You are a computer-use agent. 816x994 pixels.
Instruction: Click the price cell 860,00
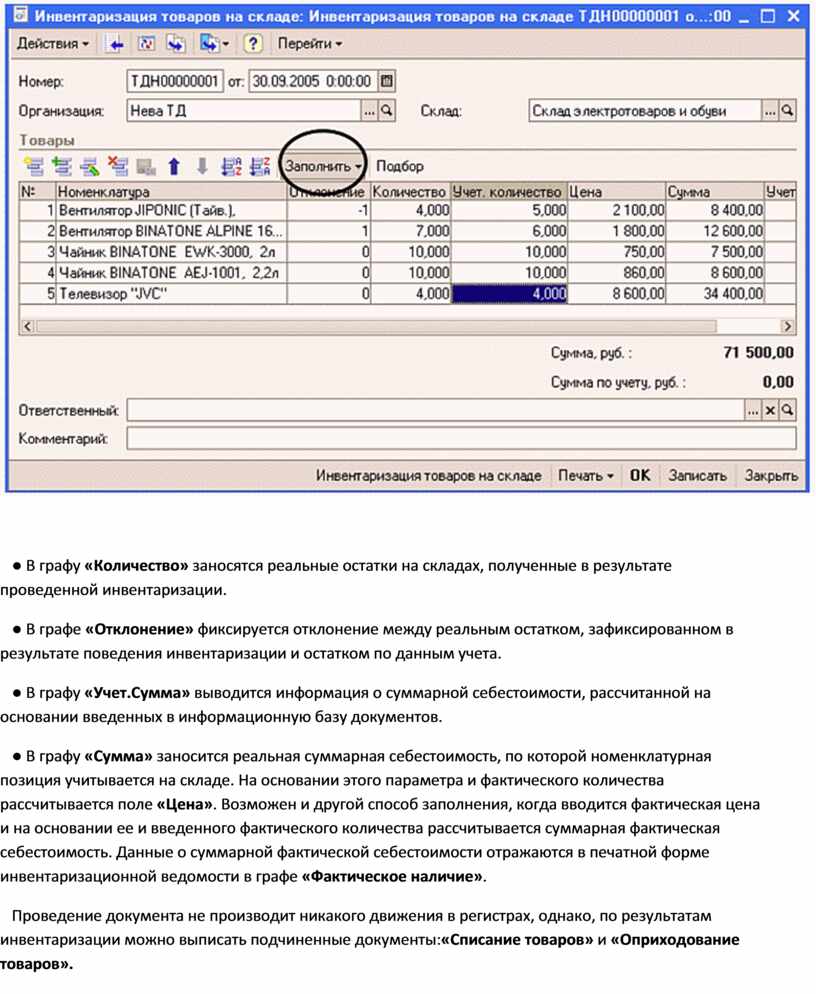[x=616, y=273]
